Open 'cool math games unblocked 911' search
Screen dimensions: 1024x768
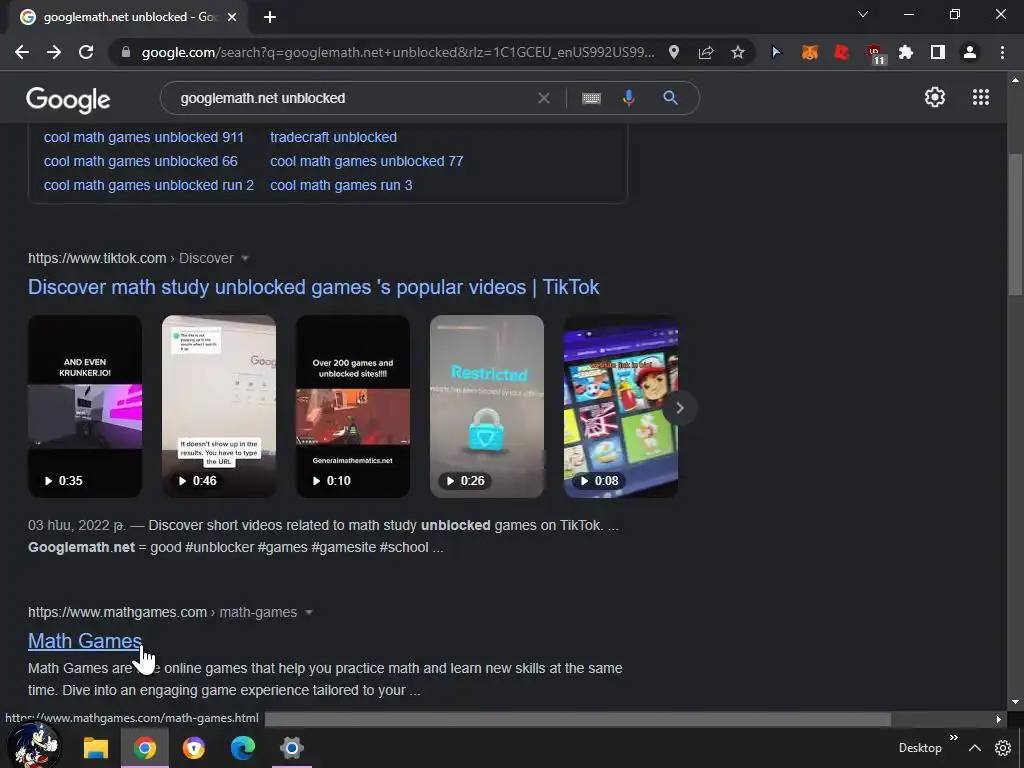coord(144,137)
